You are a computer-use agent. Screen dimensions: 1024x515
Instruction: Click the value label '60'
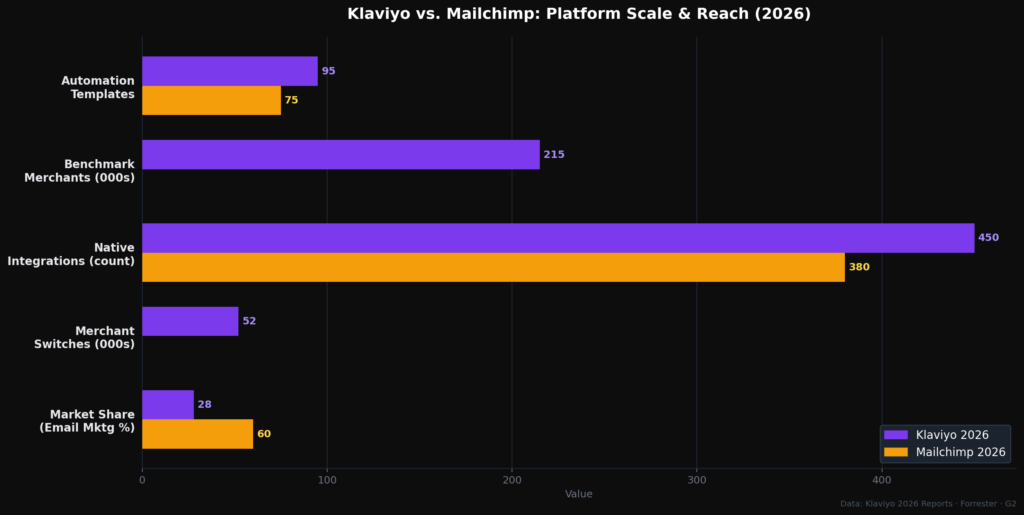point(264,434)
